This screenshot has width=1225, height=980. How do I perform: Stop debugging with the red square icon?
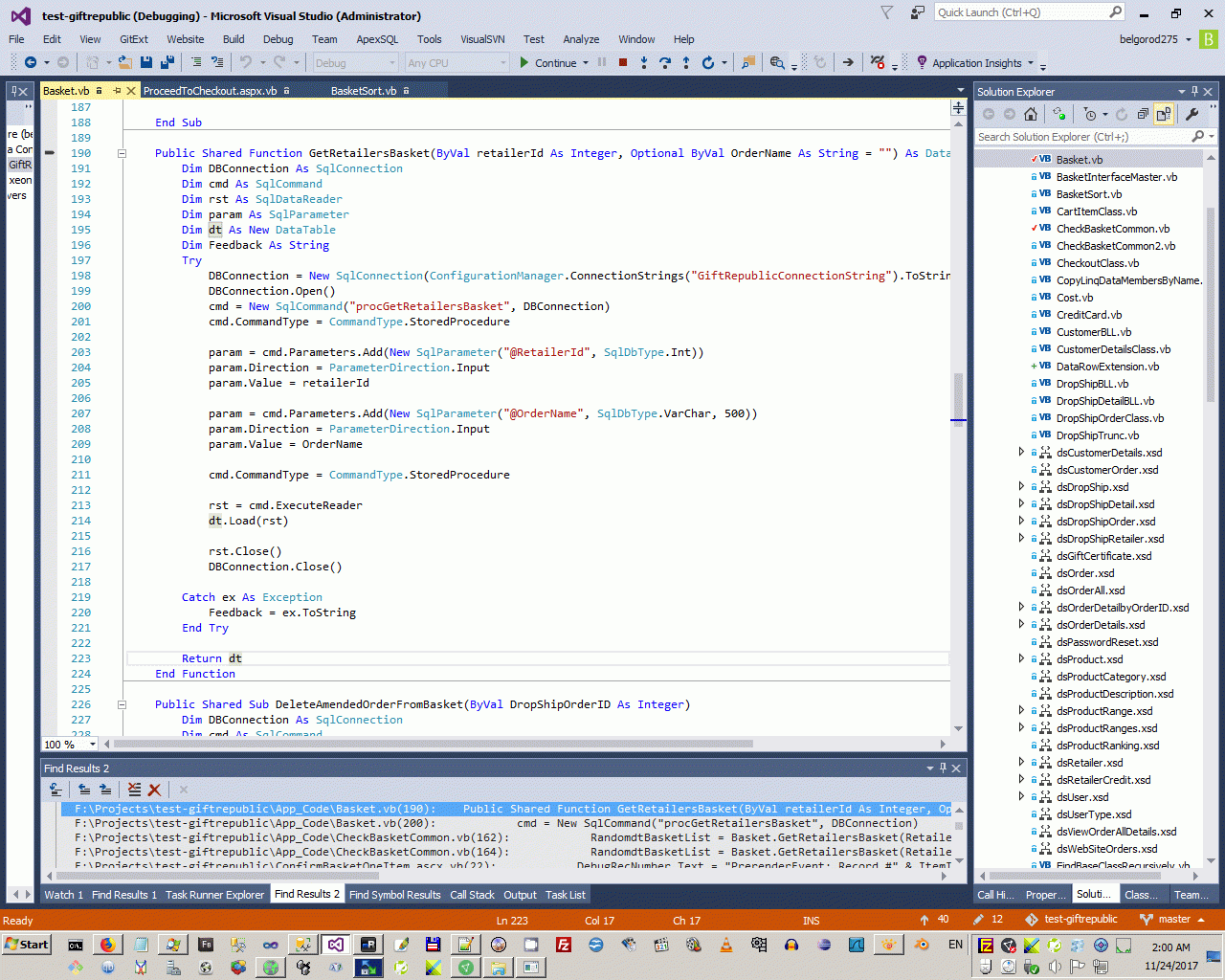tap(623, 63)
